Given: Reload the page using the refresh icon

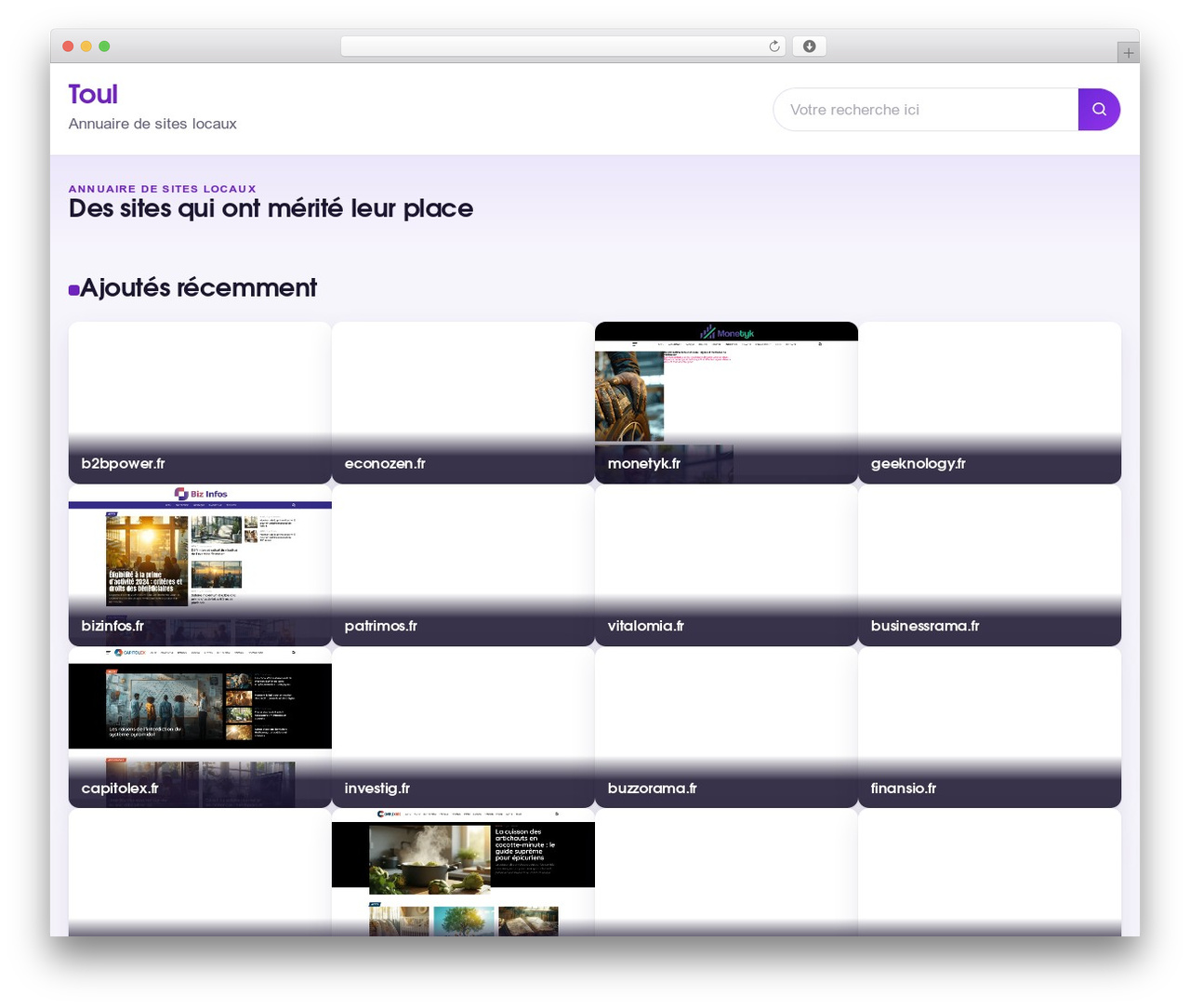Looking at the screenshot, I should pos(774,46).
